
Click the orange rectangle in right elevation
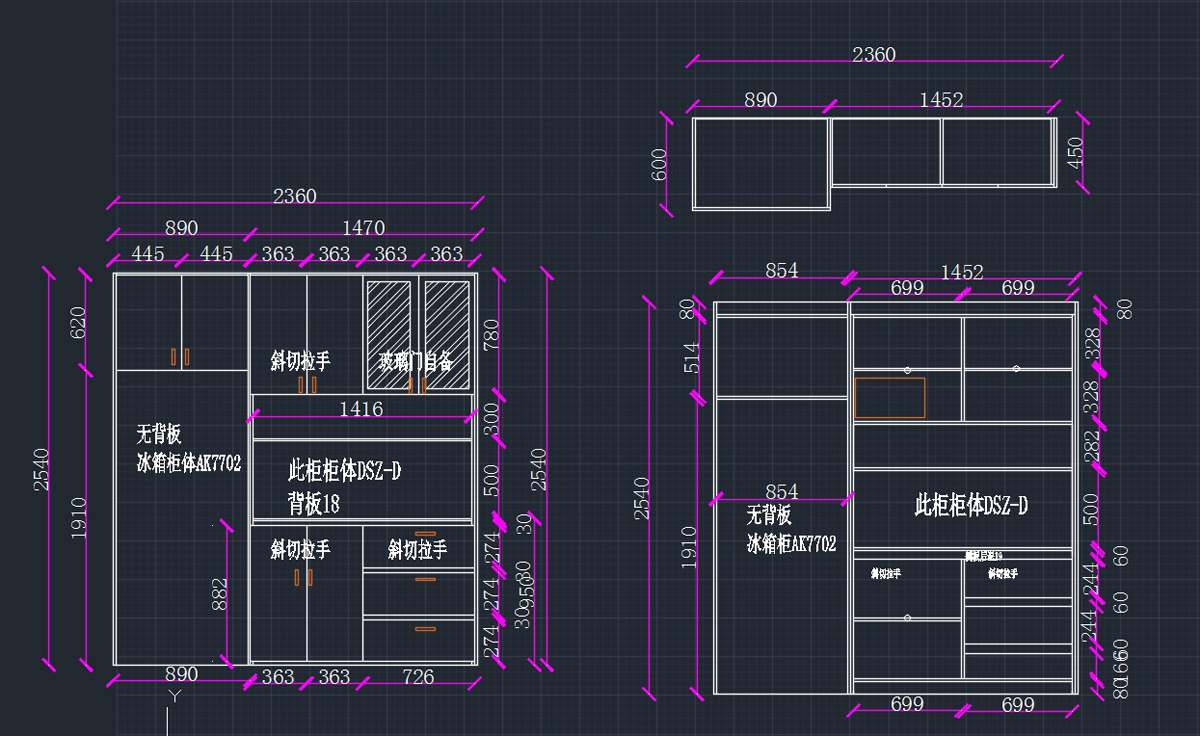point(889,397)
